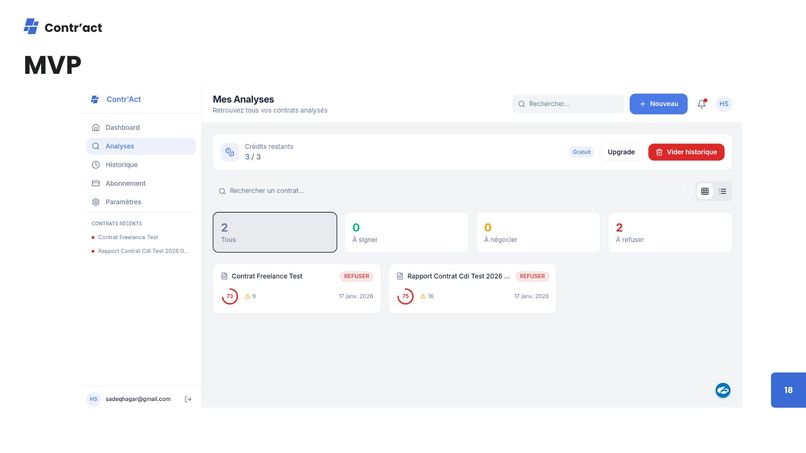The width and height of the screenshot is (806, 453).
Task: Click the Paramètres gear icon
Action: [x=96, y=202]
